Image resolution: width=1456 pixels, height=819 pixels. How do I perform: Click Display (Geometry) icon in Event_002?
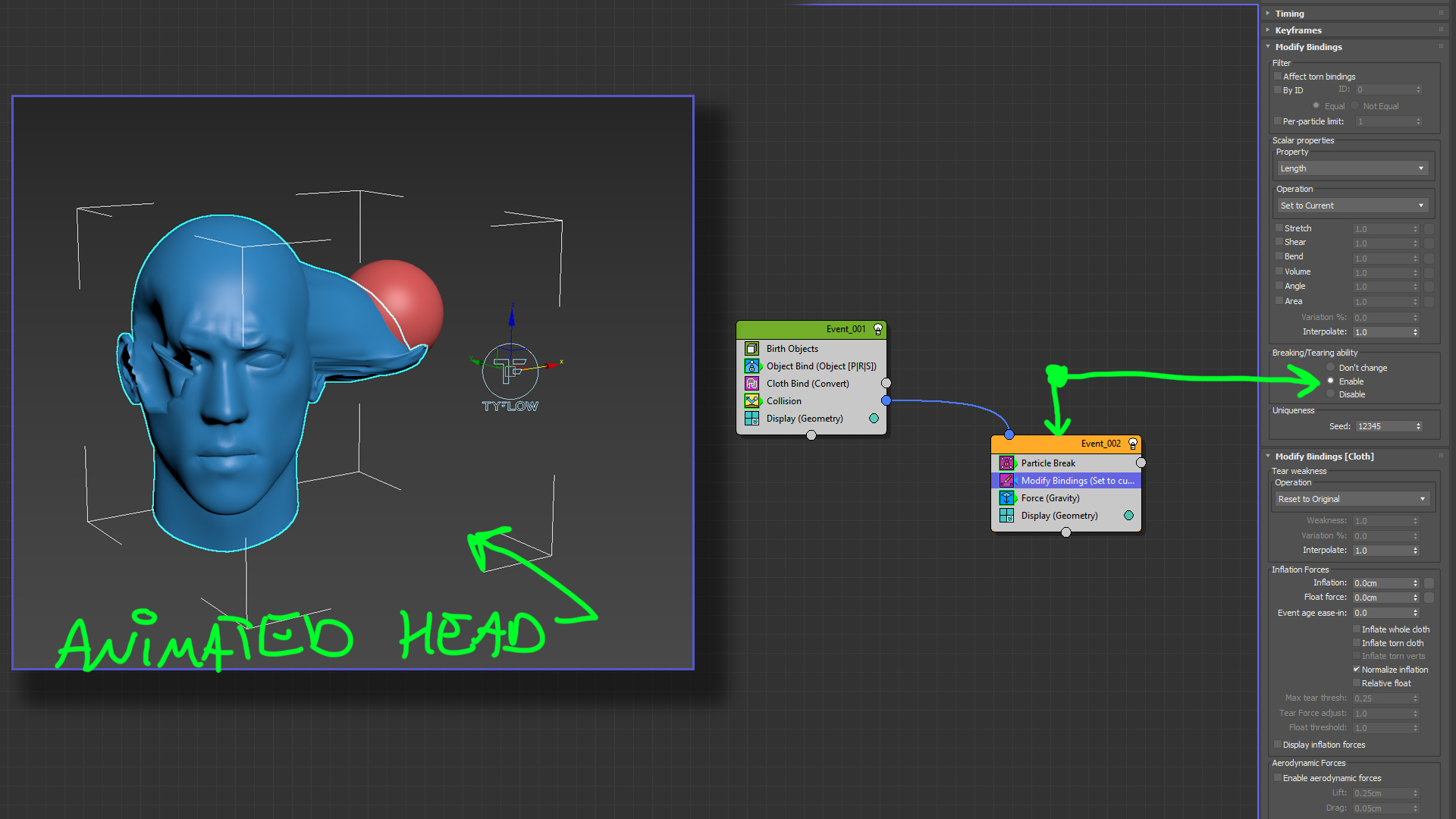(1006, 516)
